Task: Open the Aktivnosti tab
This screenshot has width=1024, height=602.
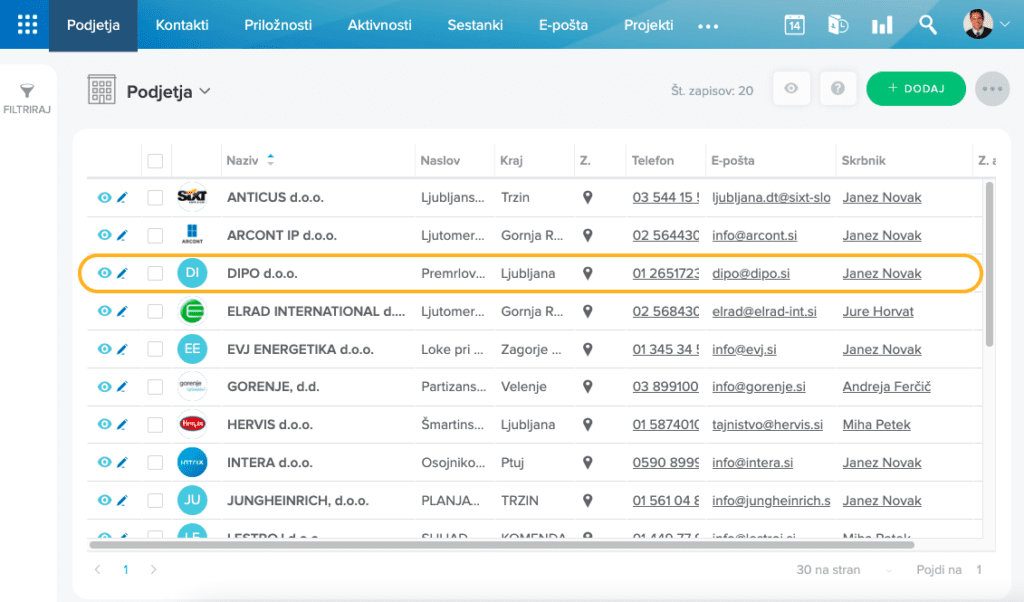Action: coord(379,25)
